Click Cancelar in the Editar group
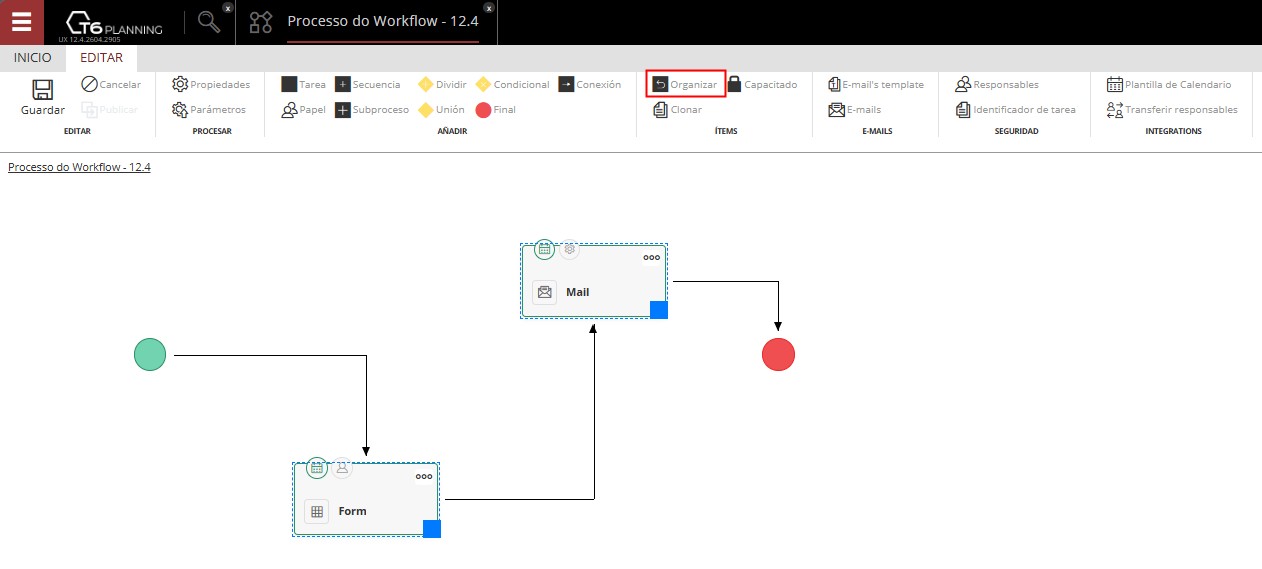This screenshot has width=1262, height=569. 111,85
